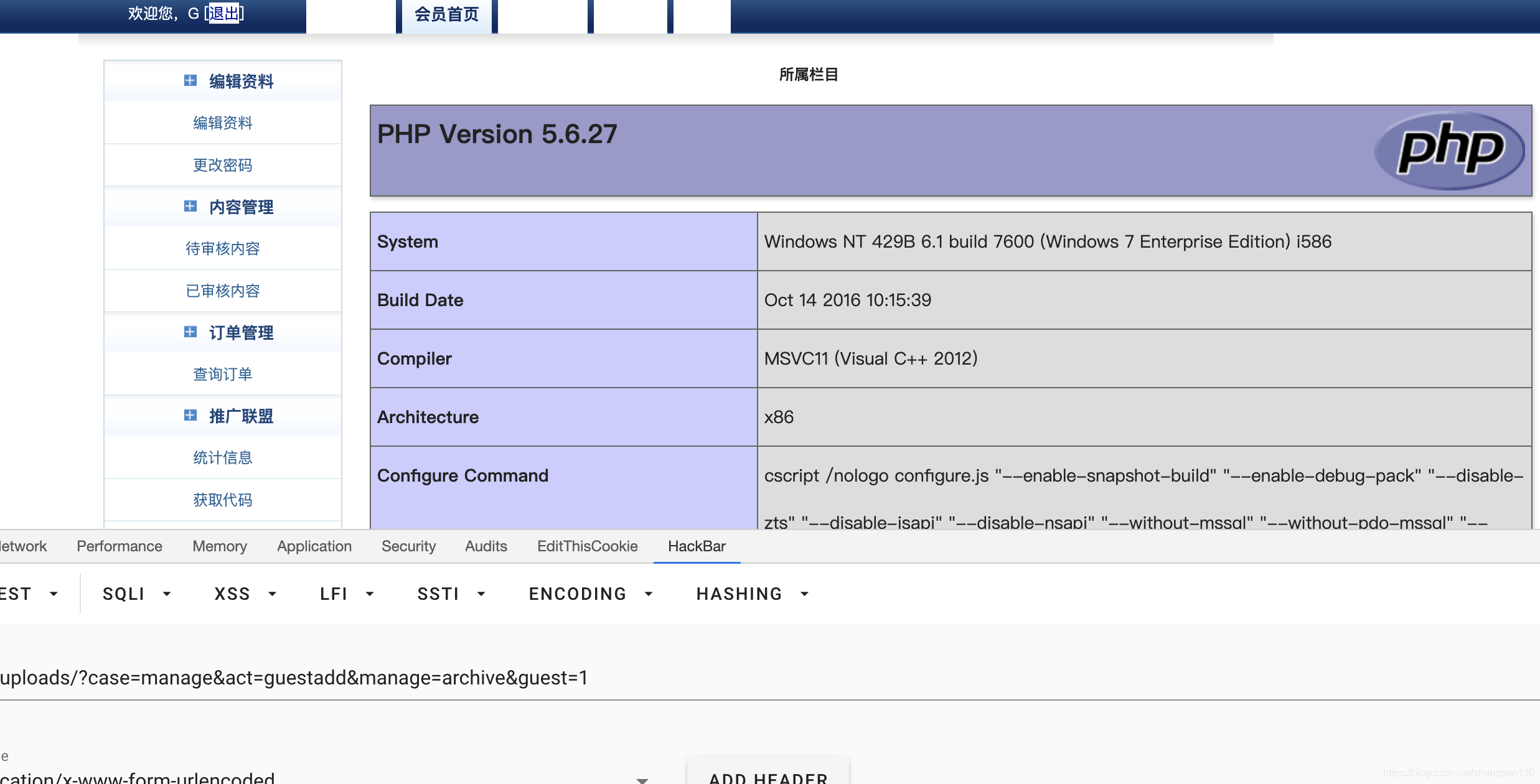Click the 'Oct 14 2016 10:15:39' value
The image size is (1540, 784).
[847, 300]
